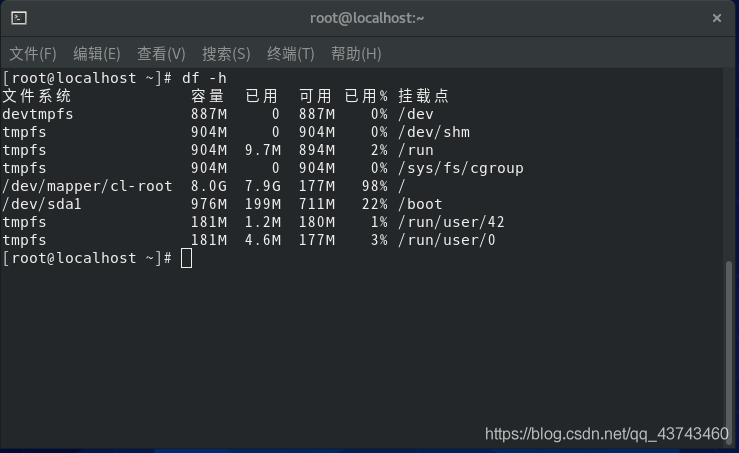Click the /sys/fs/cgroup mount point
The image size is (739, 453).
coord(461,168)
